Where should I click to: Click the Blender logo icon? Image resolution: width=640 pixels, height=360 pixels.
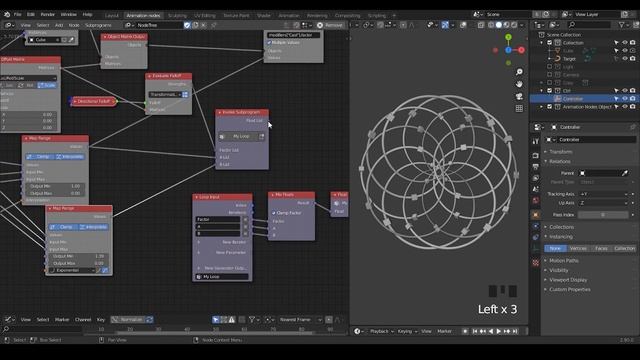tap(7, 14)
